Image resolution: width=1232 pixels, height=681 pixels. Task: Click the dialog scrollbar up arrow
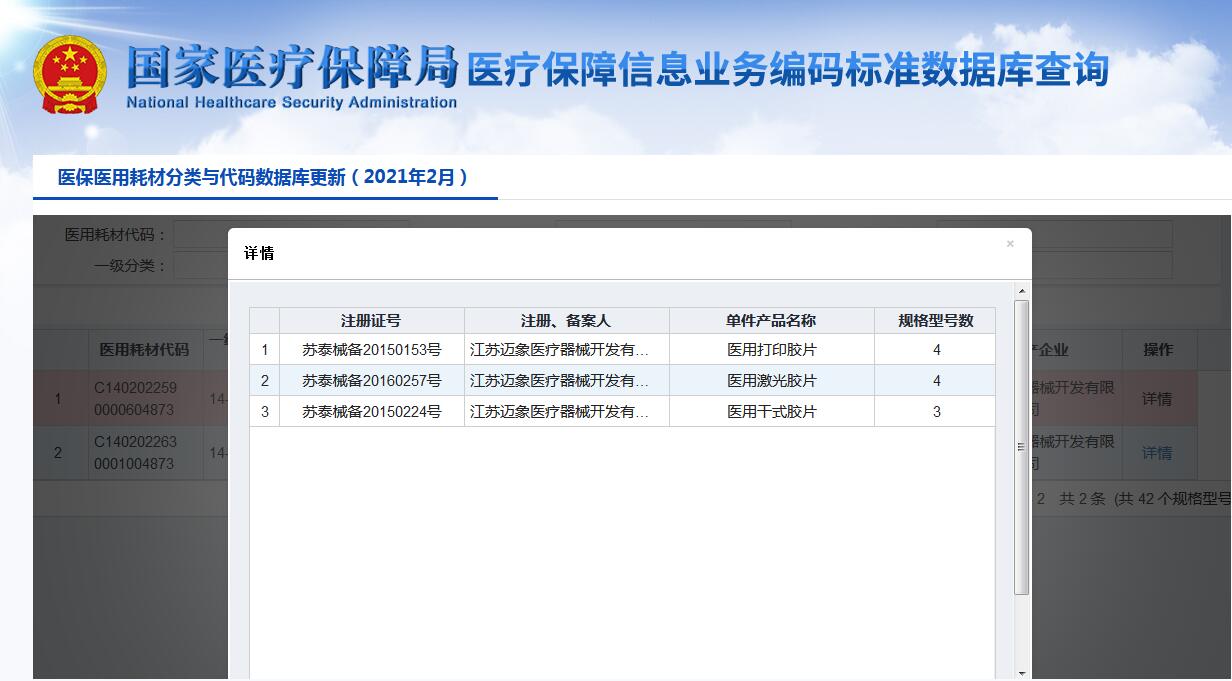pos(1021,292)
